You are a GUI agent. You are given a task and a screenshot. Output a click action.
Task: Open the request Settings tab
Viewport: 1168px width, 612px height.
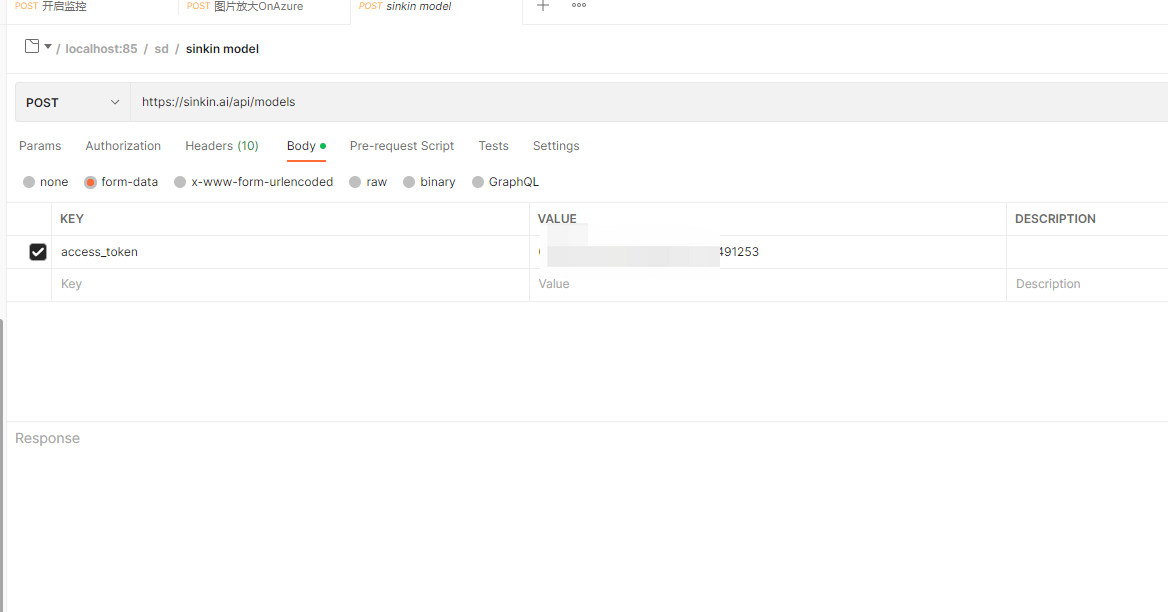click(x=555, y=146)
